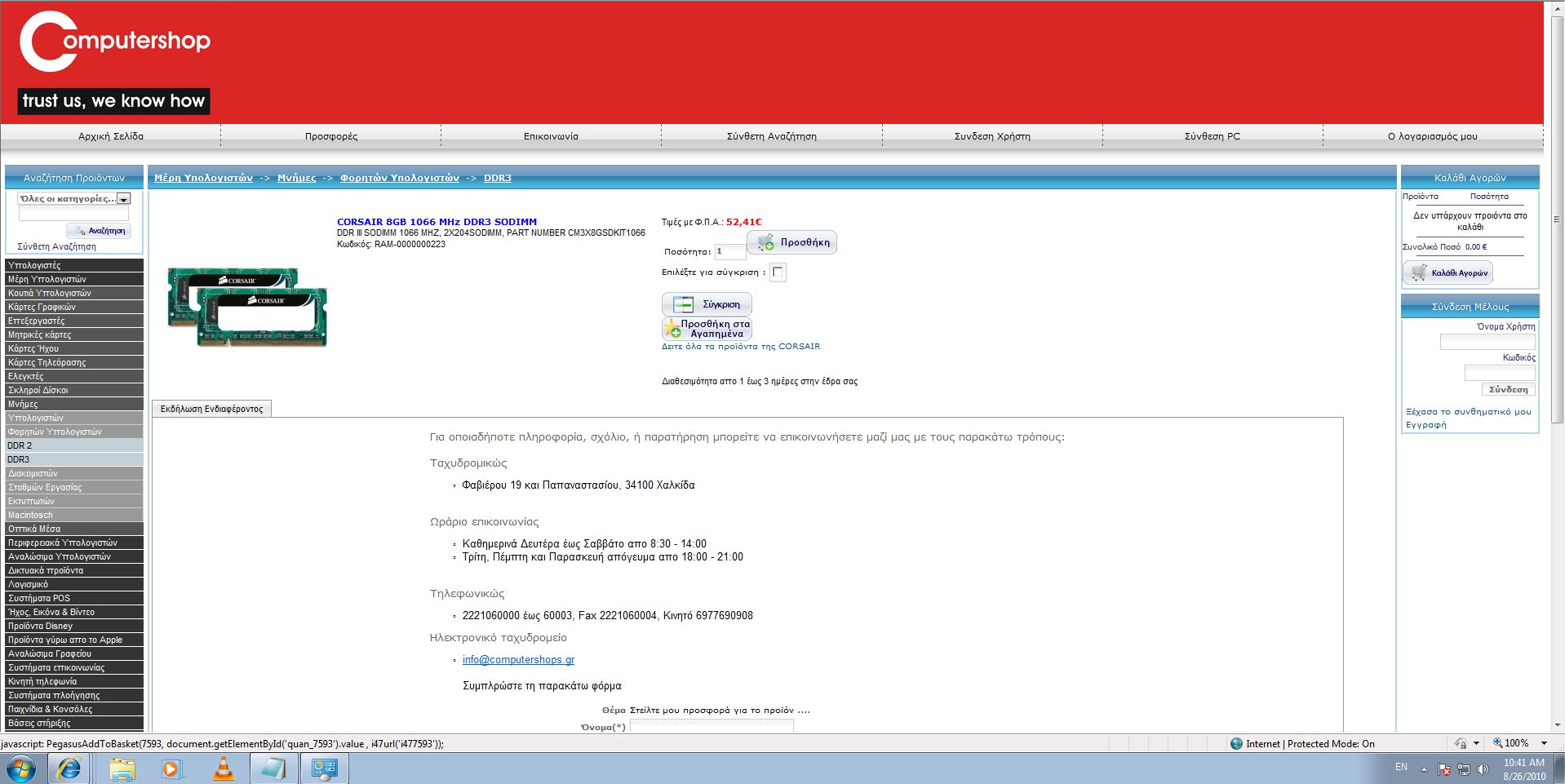This screenshot has height=784, width=1565.
Task: Open Windows Media Player from taskbar
Action: click(172, 768)
